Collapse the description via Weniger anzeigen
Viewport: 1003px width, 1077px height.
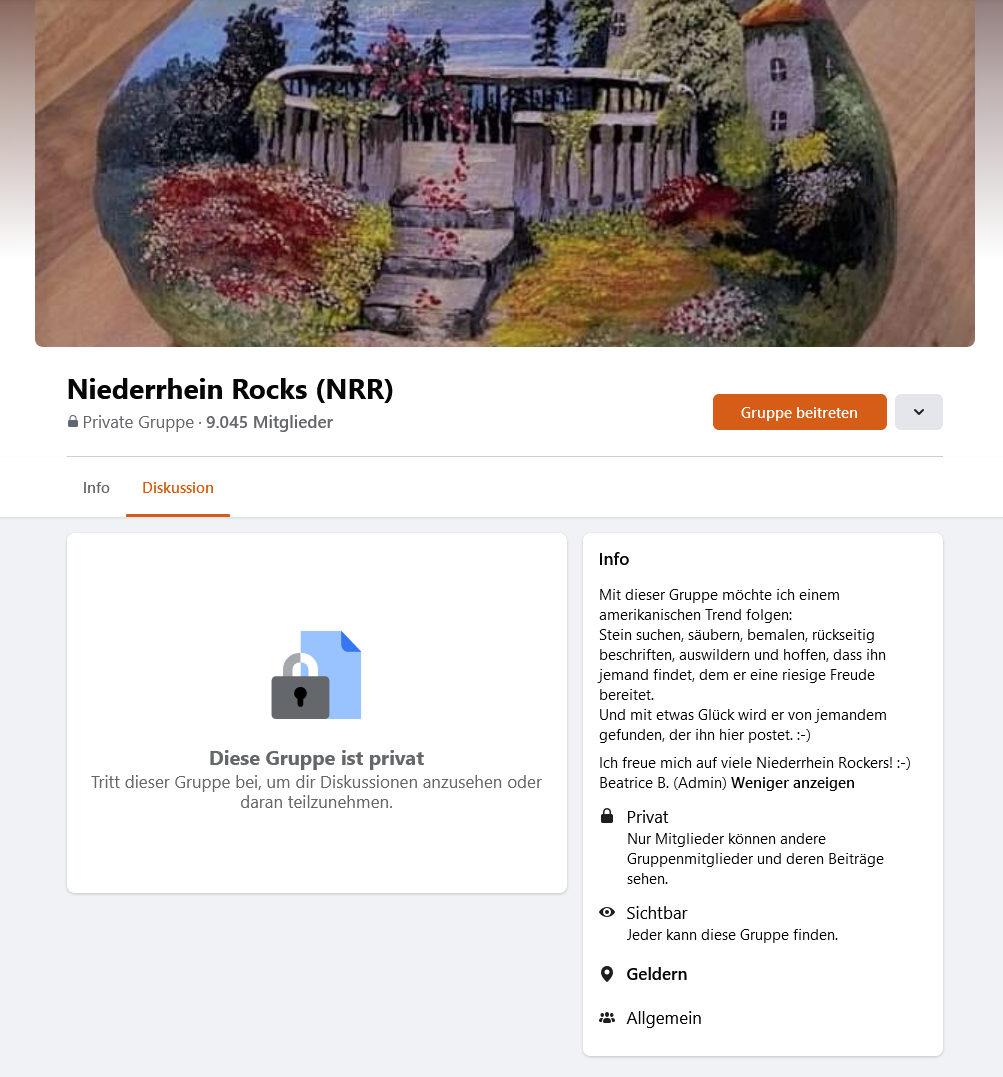point(792,783)
